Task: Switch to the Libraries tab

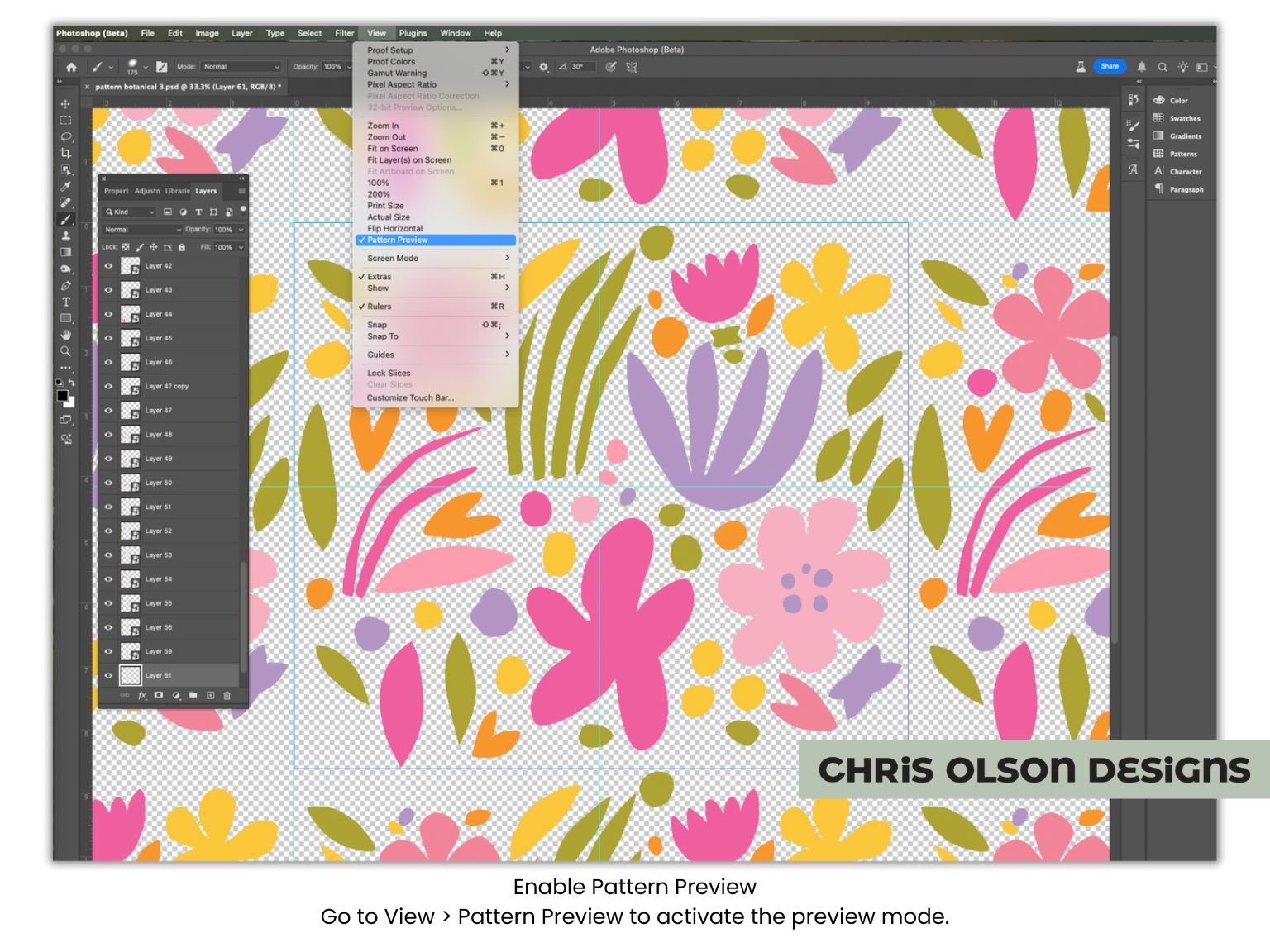Action: (x=176, y=191)
